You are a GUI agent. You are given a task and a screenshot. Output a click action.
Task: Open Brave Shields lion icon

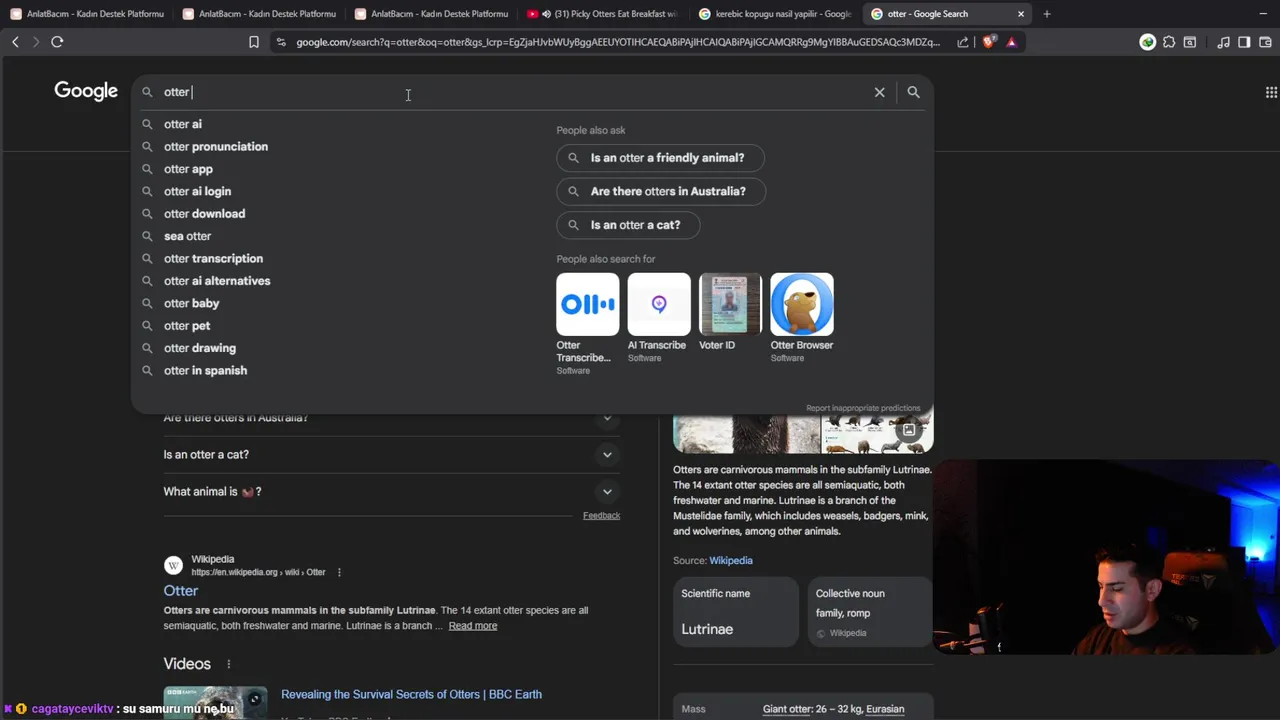coord(989,42)
